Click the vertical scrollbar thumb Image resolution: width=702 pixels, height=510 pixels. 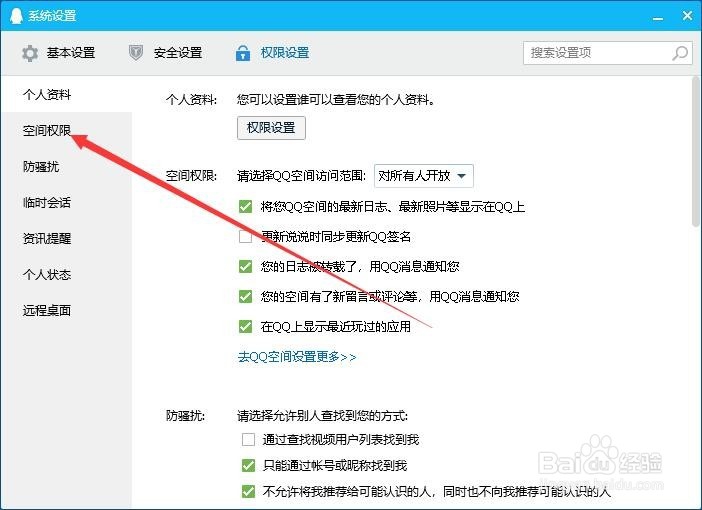(696, 152)
